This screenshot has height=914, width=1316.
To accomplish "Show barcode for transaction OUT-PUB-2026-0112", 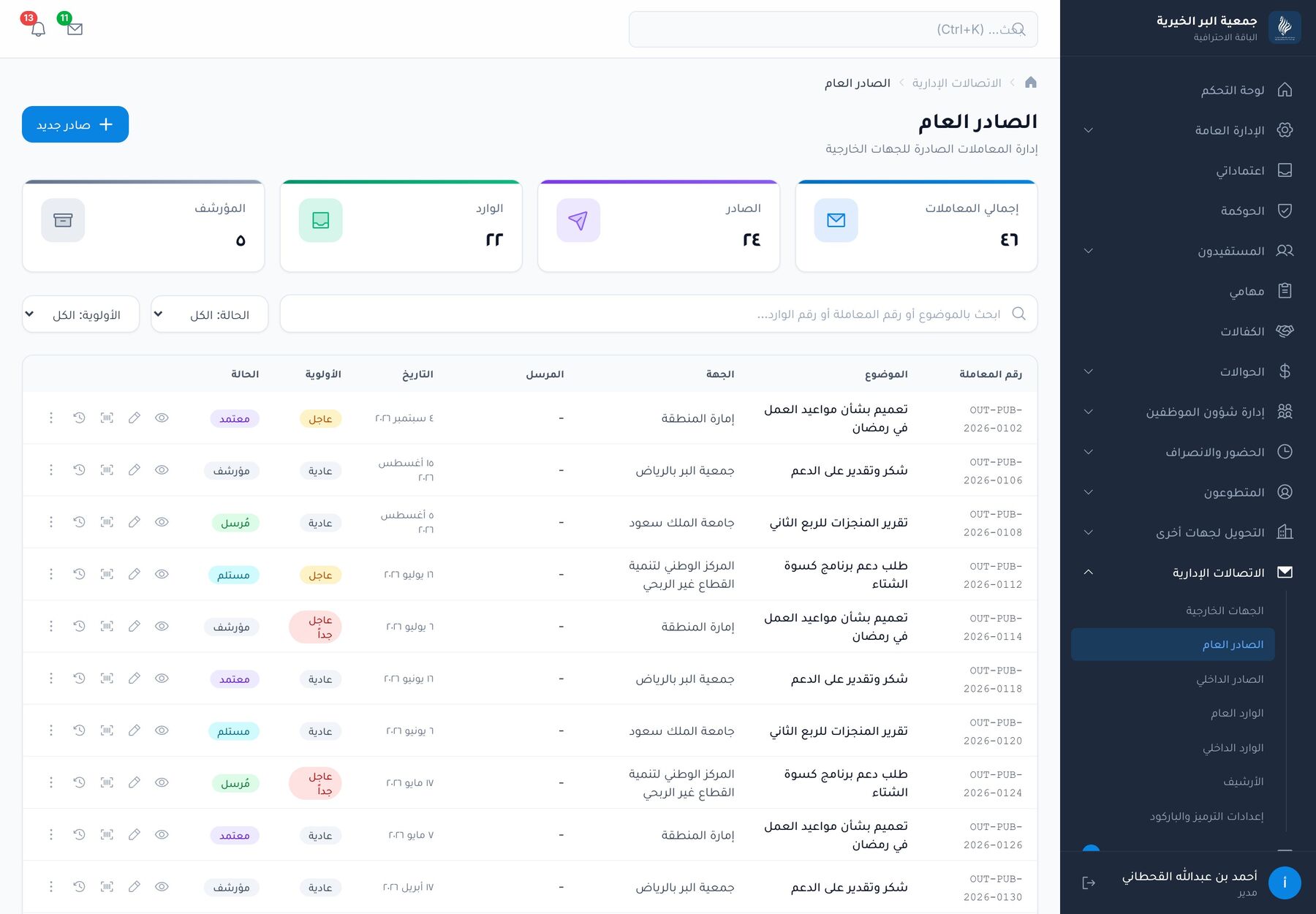I will (x=107, y=574).
